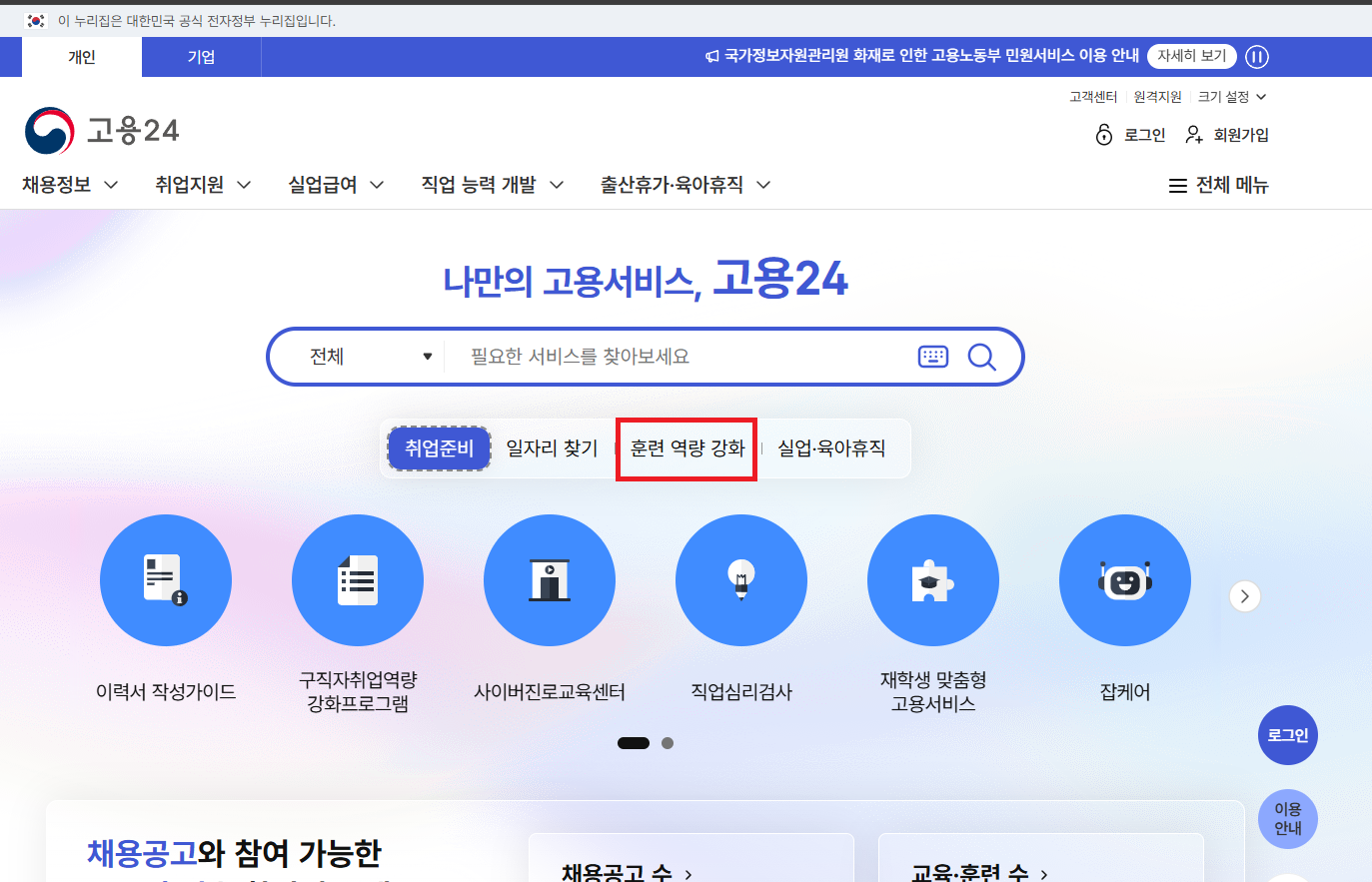Open the 이력서 작성가이드 service icon

click(x=166, y=579)
